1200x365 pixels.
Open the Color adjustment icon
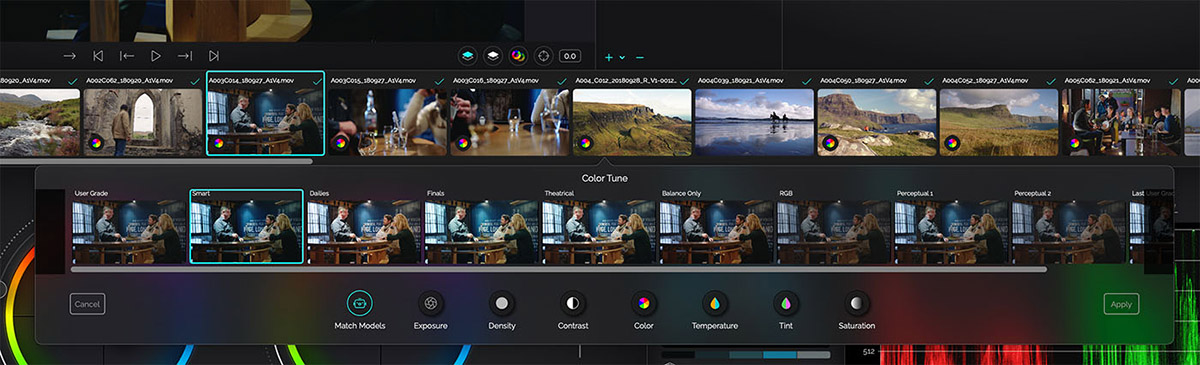644,303
